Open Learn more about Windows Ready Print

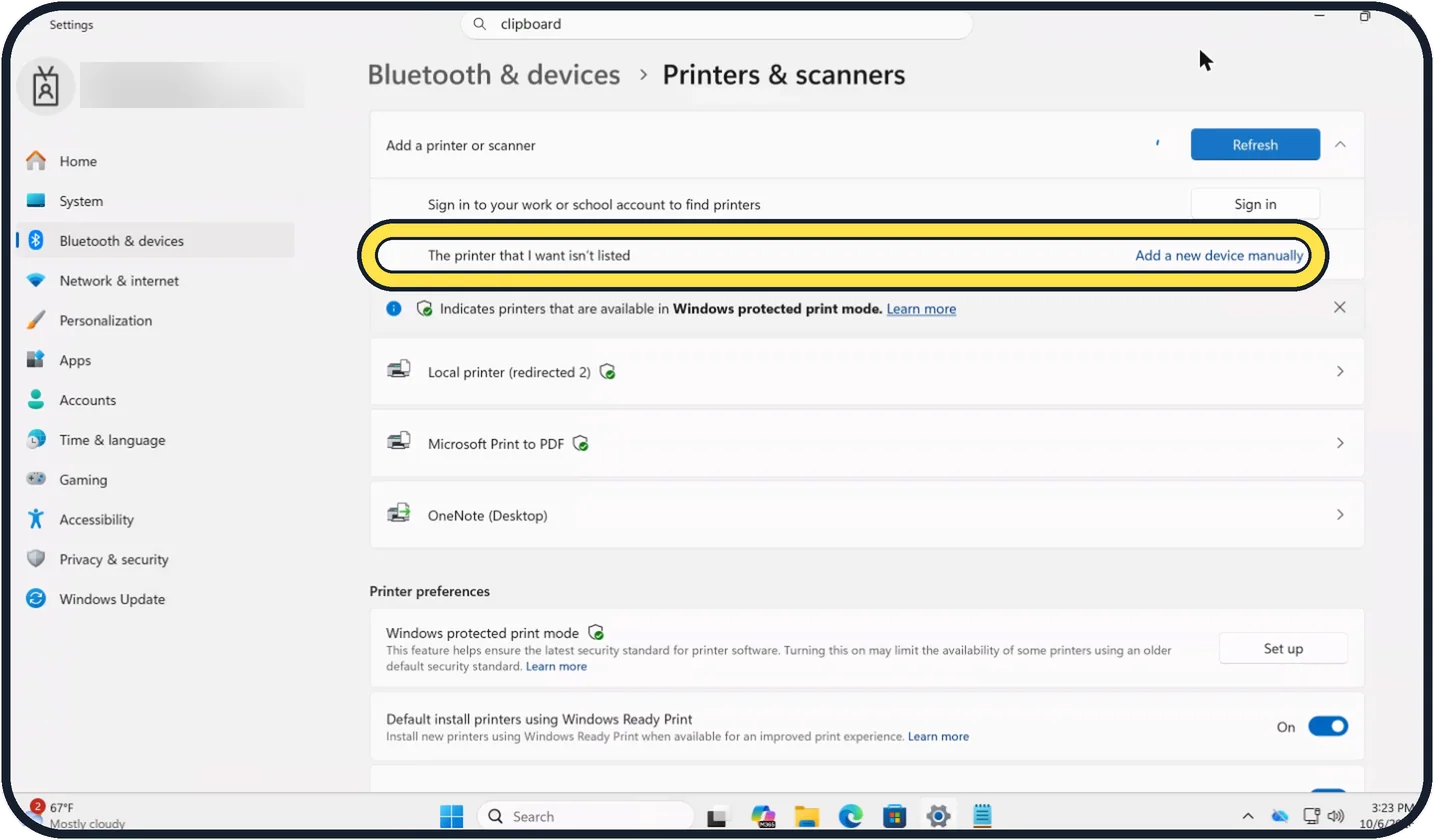[938, 737]
